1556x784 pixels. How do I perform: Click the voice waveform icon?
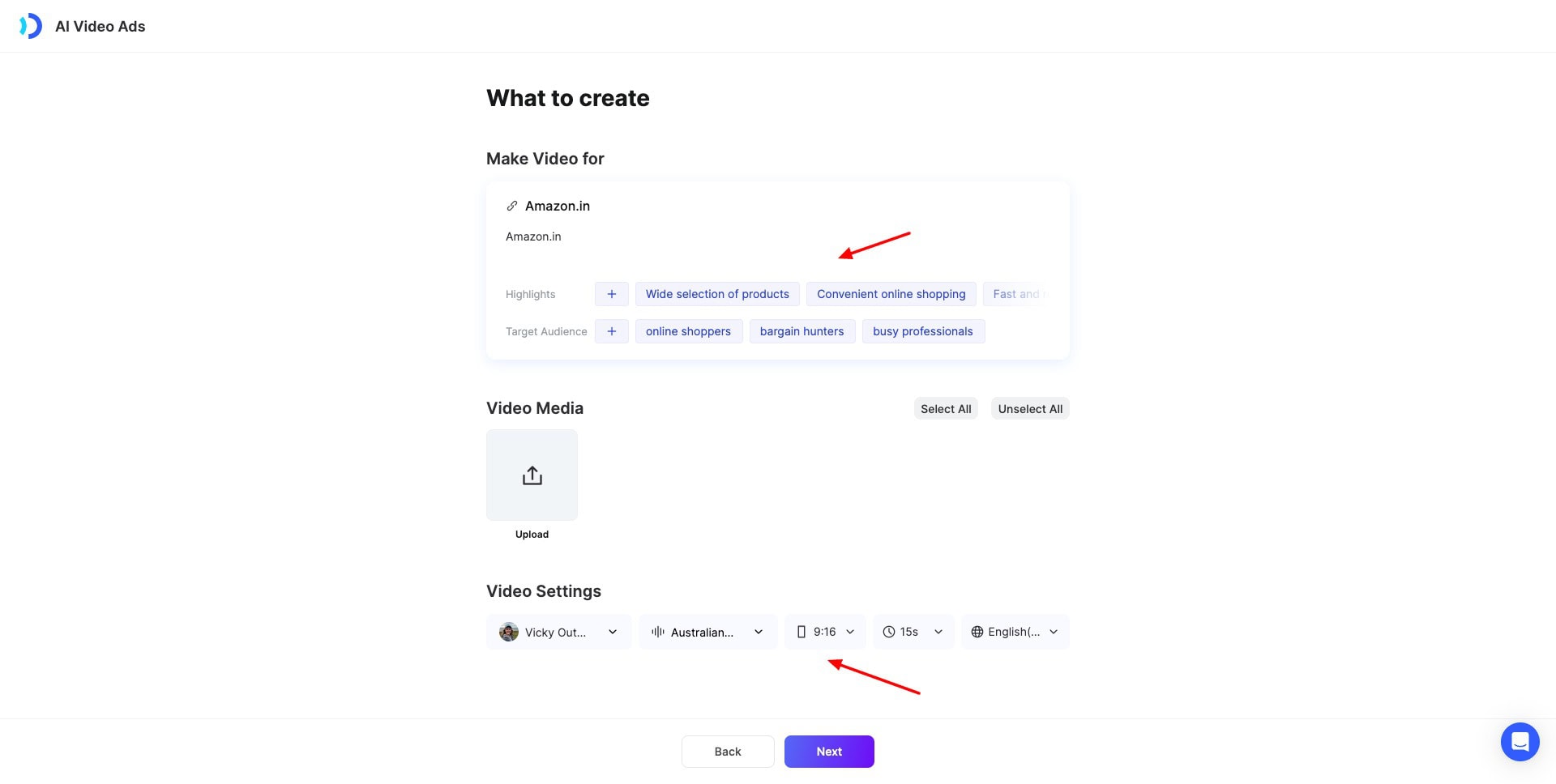click(658, 632)
